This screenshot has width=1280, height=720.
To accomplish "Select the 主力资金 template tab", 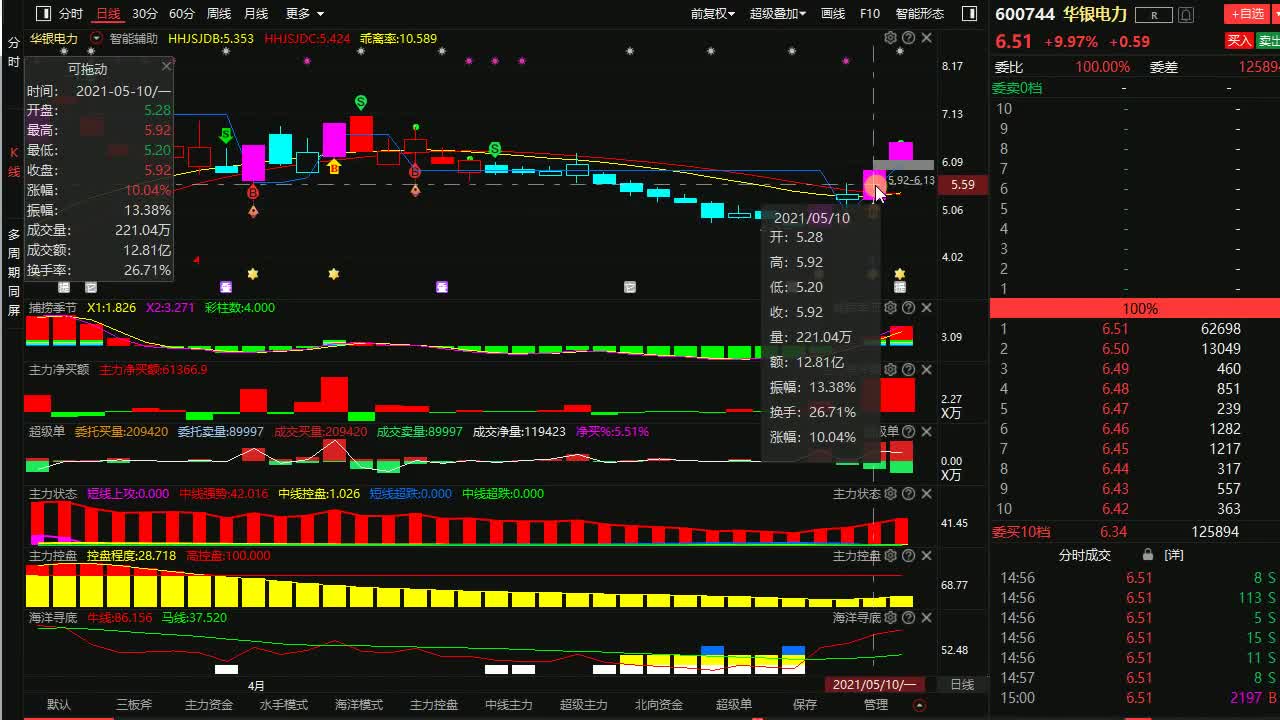I will coord(209,705).
